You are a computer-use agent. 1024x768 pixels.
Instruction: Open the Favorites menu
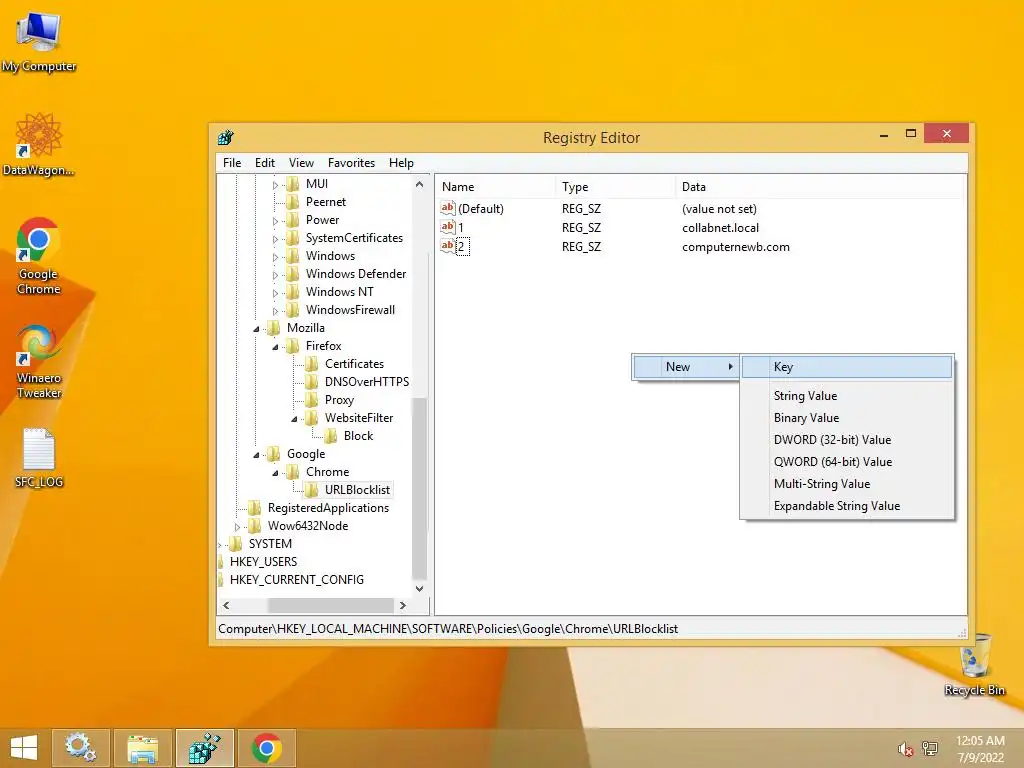click(x=351, y=163)
